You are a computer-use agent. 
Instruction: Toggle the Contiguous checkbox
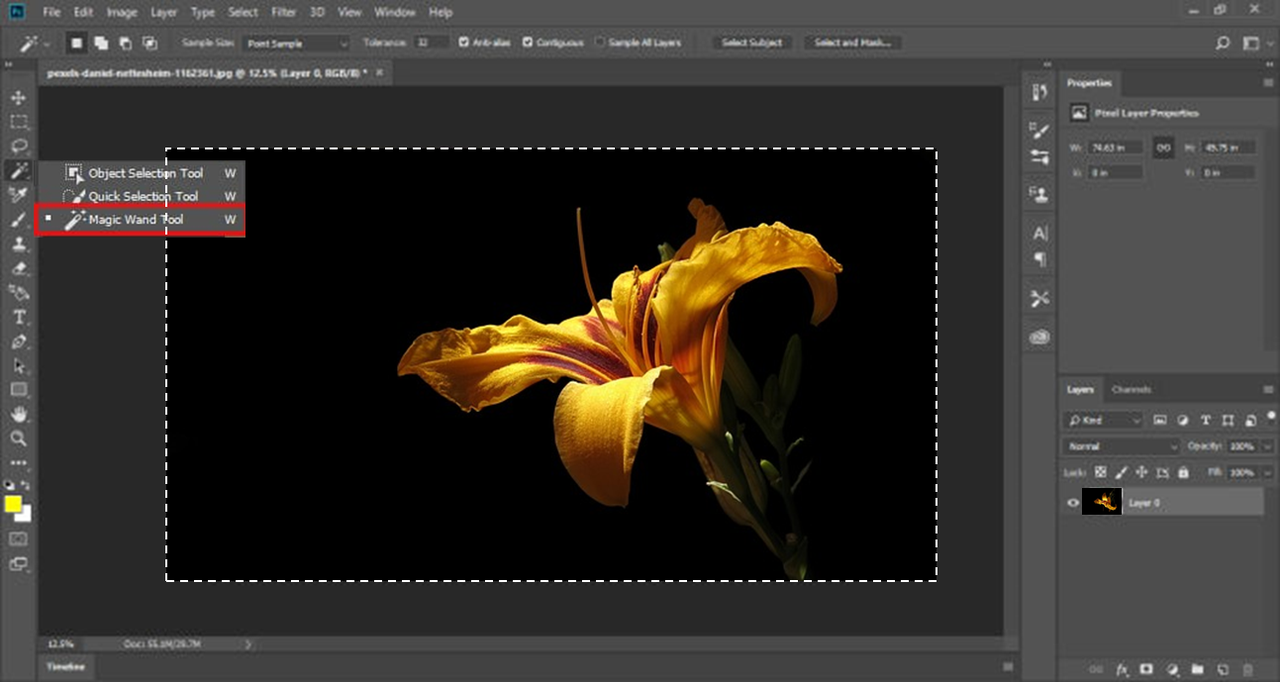pyautogui.click(x=528, y=43)
